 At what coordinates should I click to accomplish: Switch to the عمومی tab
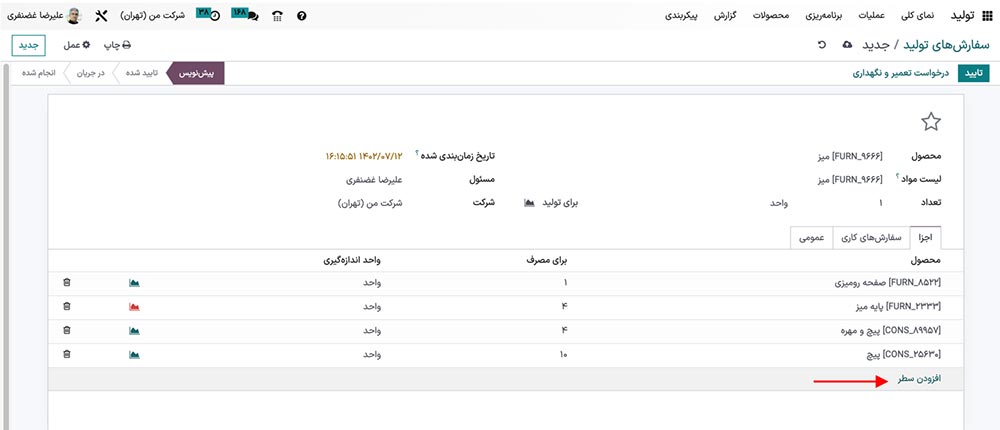(x=812, y=237)
